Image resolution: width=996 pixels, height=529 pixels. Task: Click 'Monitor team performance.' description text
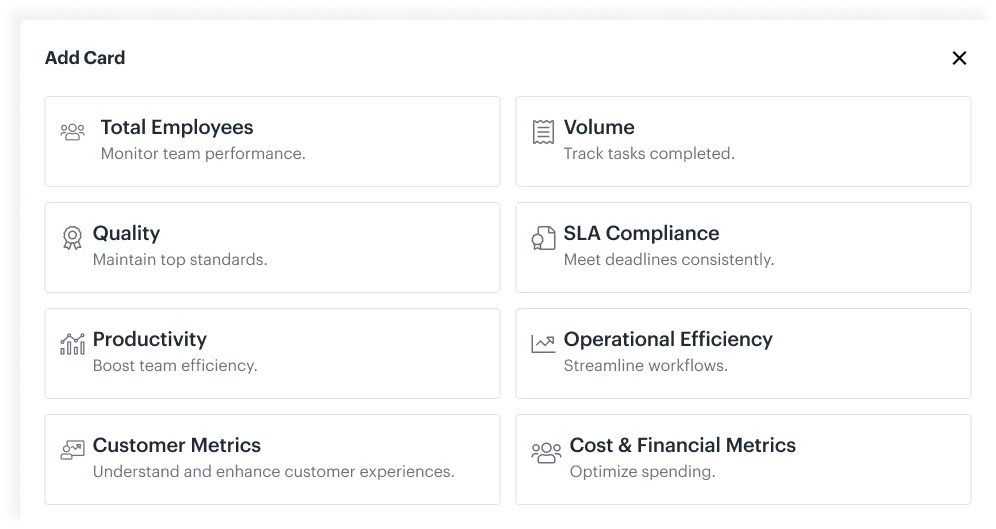tap(203, 154)
